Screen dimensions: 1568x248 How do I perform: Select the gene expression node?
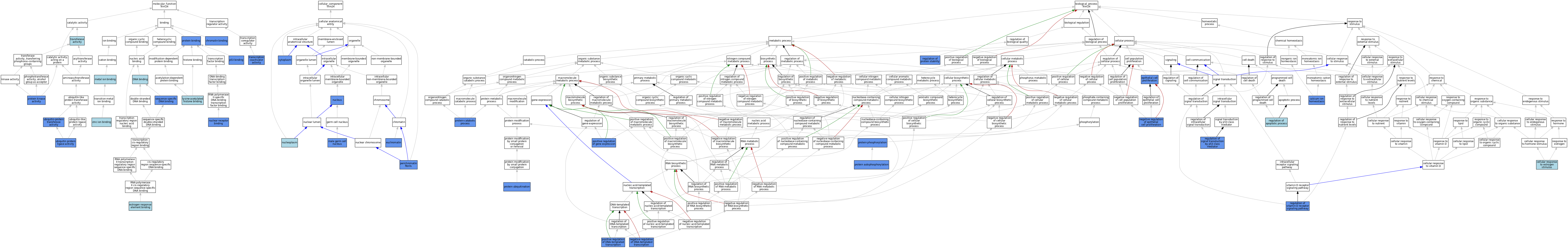coord(541,100)
